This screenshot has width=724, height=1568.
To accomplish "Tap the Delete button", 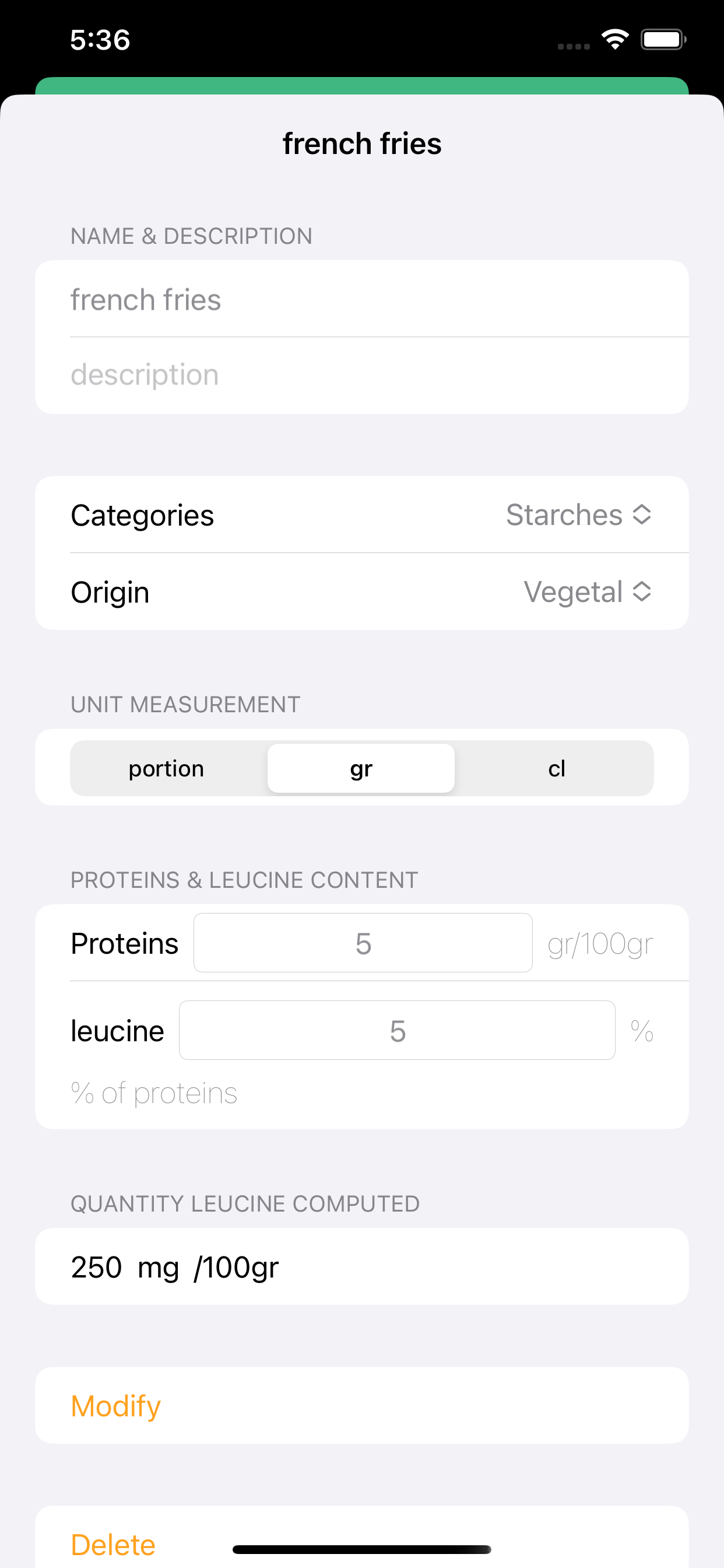I will [113, 1544].
